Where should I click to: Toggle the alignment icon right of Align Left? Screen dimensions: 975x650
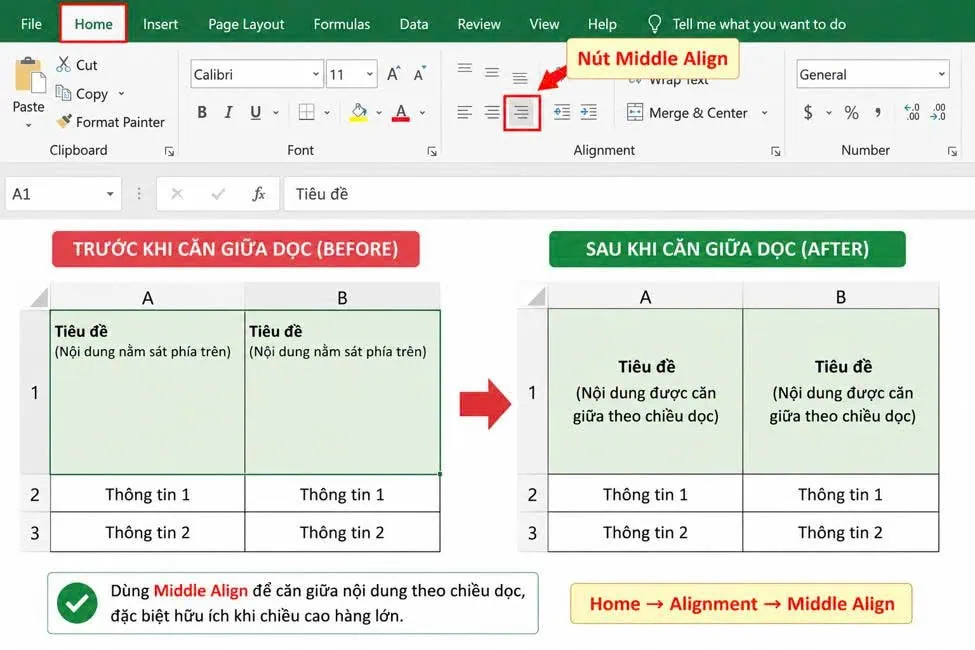492,113
